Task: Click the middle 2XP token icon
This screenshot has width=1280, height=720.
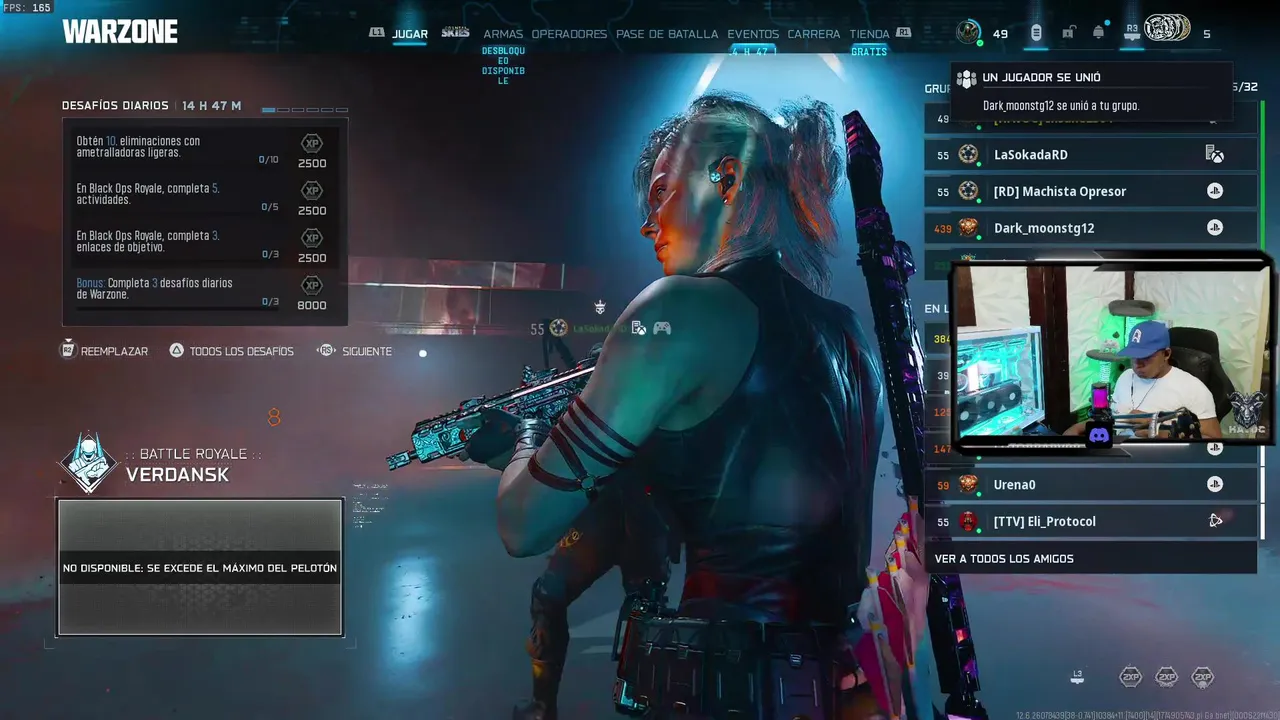Action: (x=1167, y=677)
